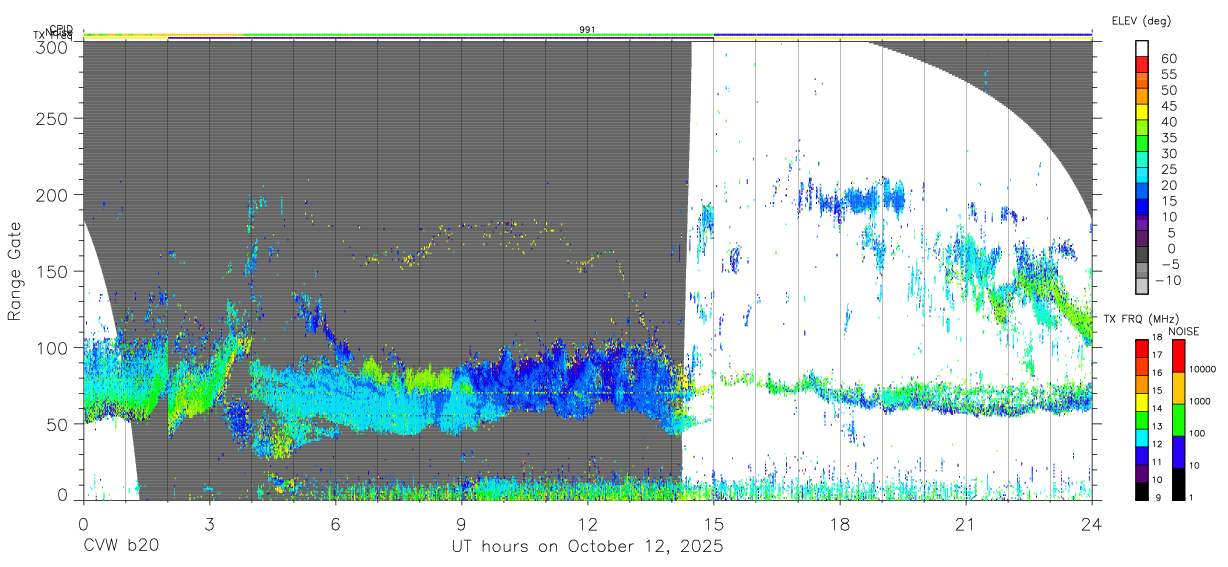Viewport: 1228px width, 567px height.
Task: Click the cyan 25 degree elevation swatch
Action: pos(1142,175)
